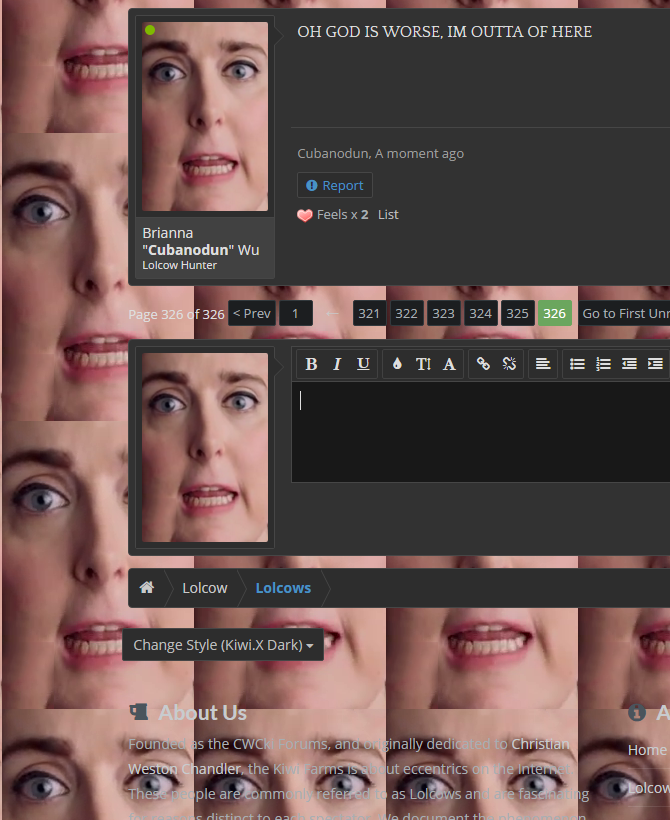The height and width of the screenshot is (820, 670).
Task: Open the Christian Weston Chandler link
Action: [350, 756]
